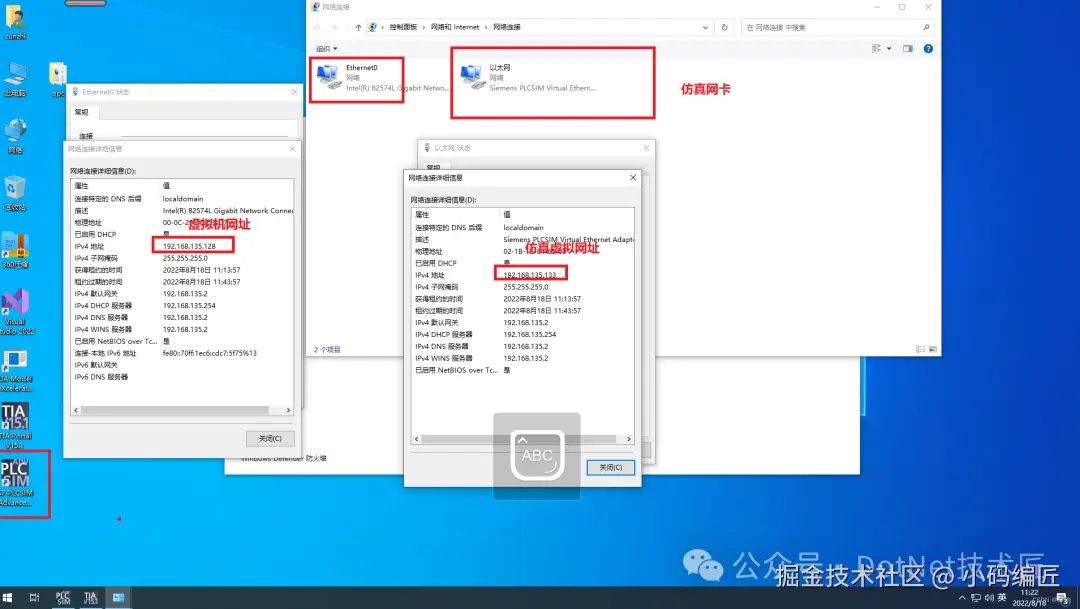The image size is (1080, 609).
Task: Show hidden system tray icons
Action: click(962, 597)
